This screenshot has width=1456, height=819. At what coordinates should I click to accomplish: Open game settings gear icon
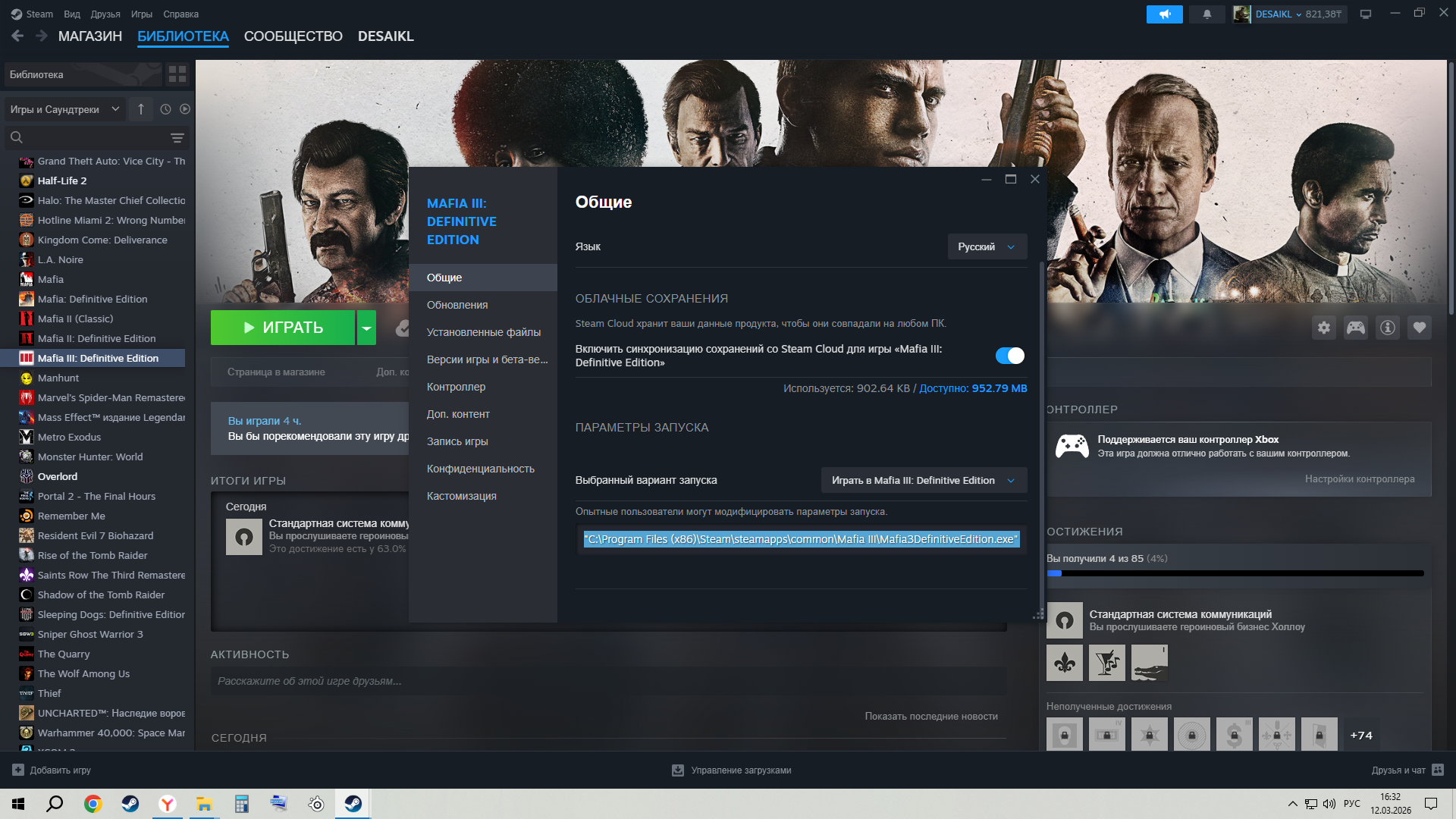coord(1324,328)
